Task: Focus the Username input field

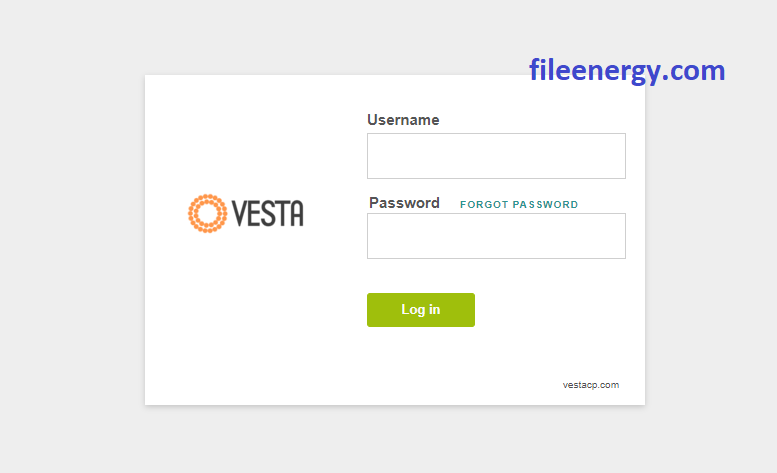Action: (496, 156)
